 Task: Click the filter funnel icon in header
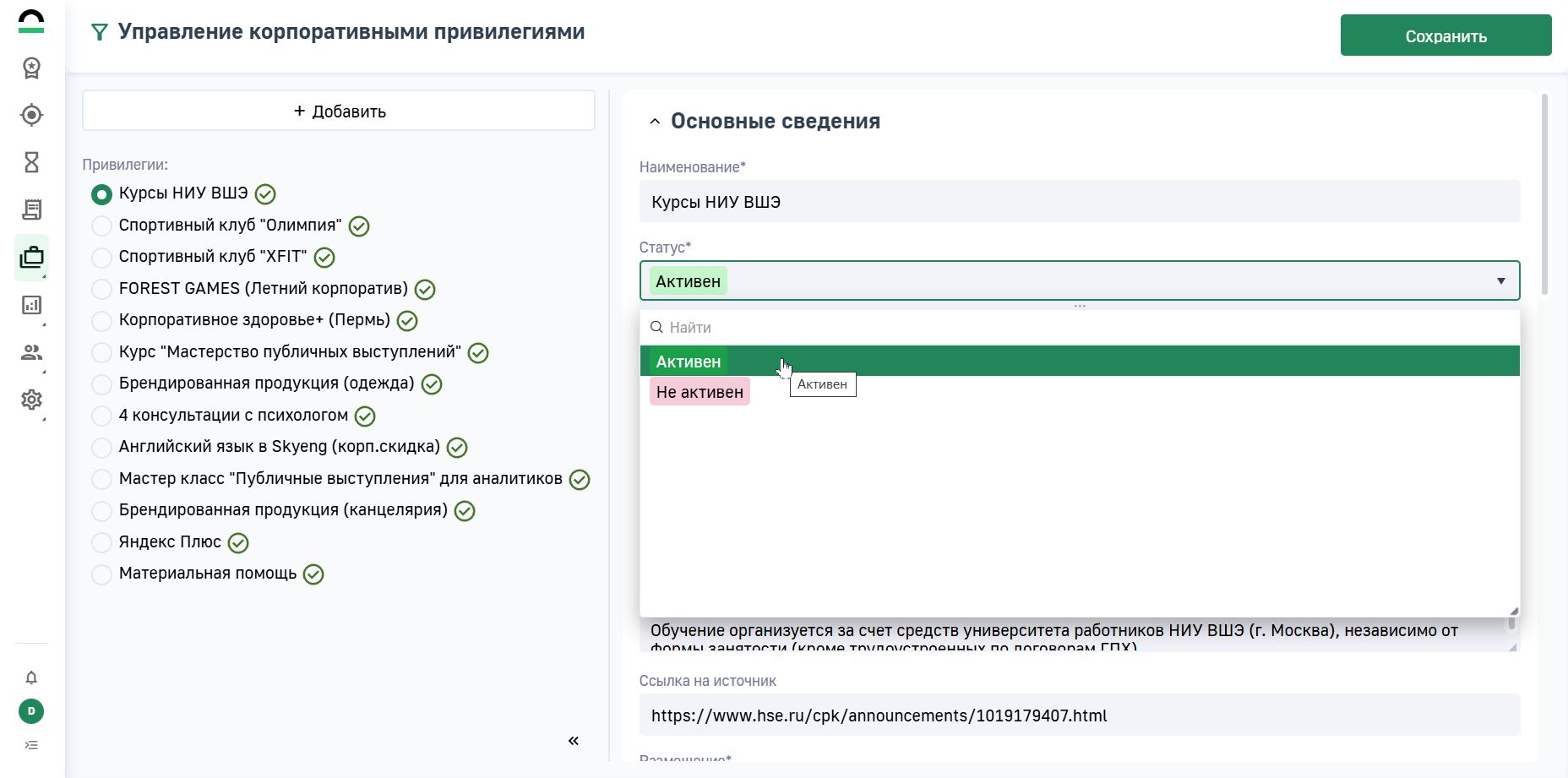point(100,33)
